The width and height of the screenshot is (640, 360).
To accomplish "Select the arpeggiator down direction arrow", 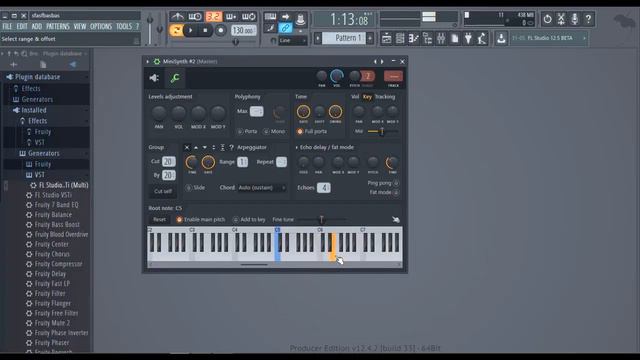I will 204,147.
